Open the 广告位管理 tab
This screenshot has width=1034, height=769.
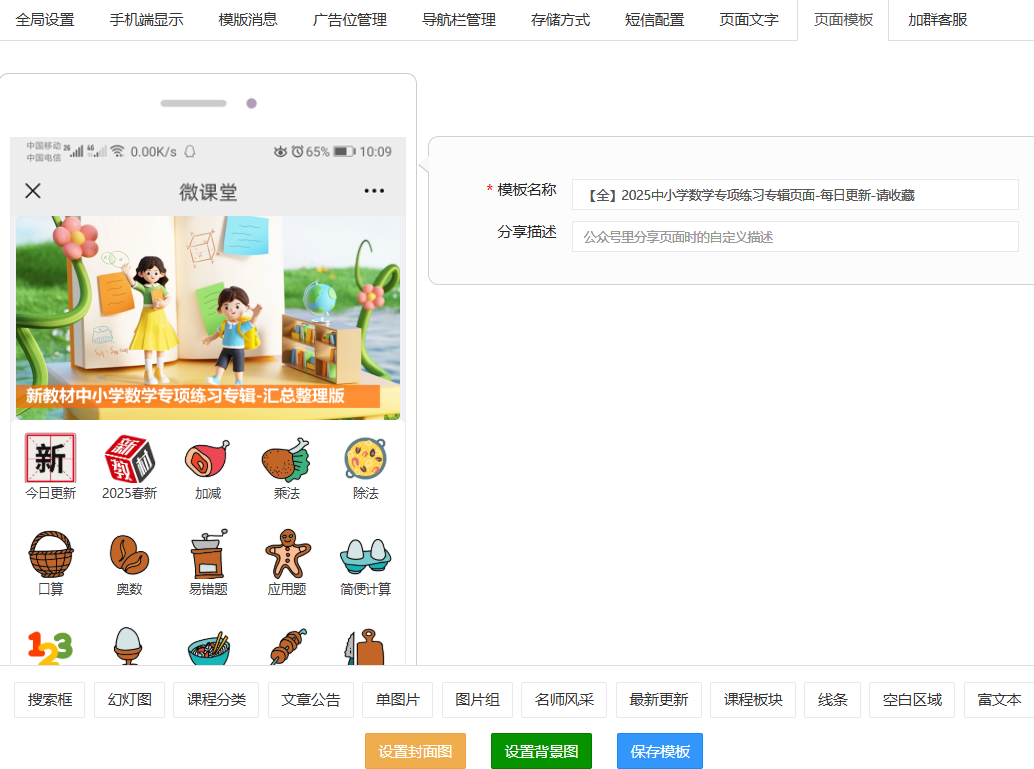point(349,20)
